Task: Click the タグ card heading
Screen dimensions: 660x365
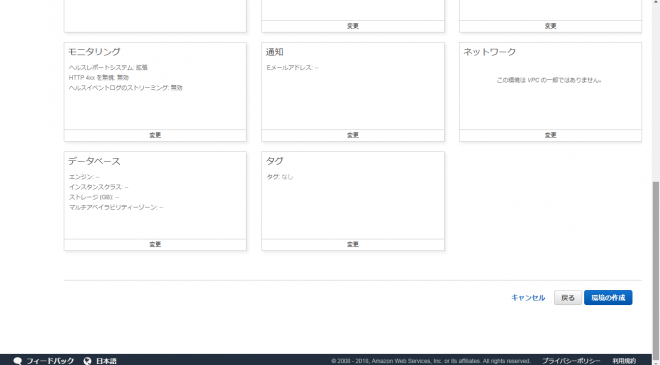Action: pos(274,161)
